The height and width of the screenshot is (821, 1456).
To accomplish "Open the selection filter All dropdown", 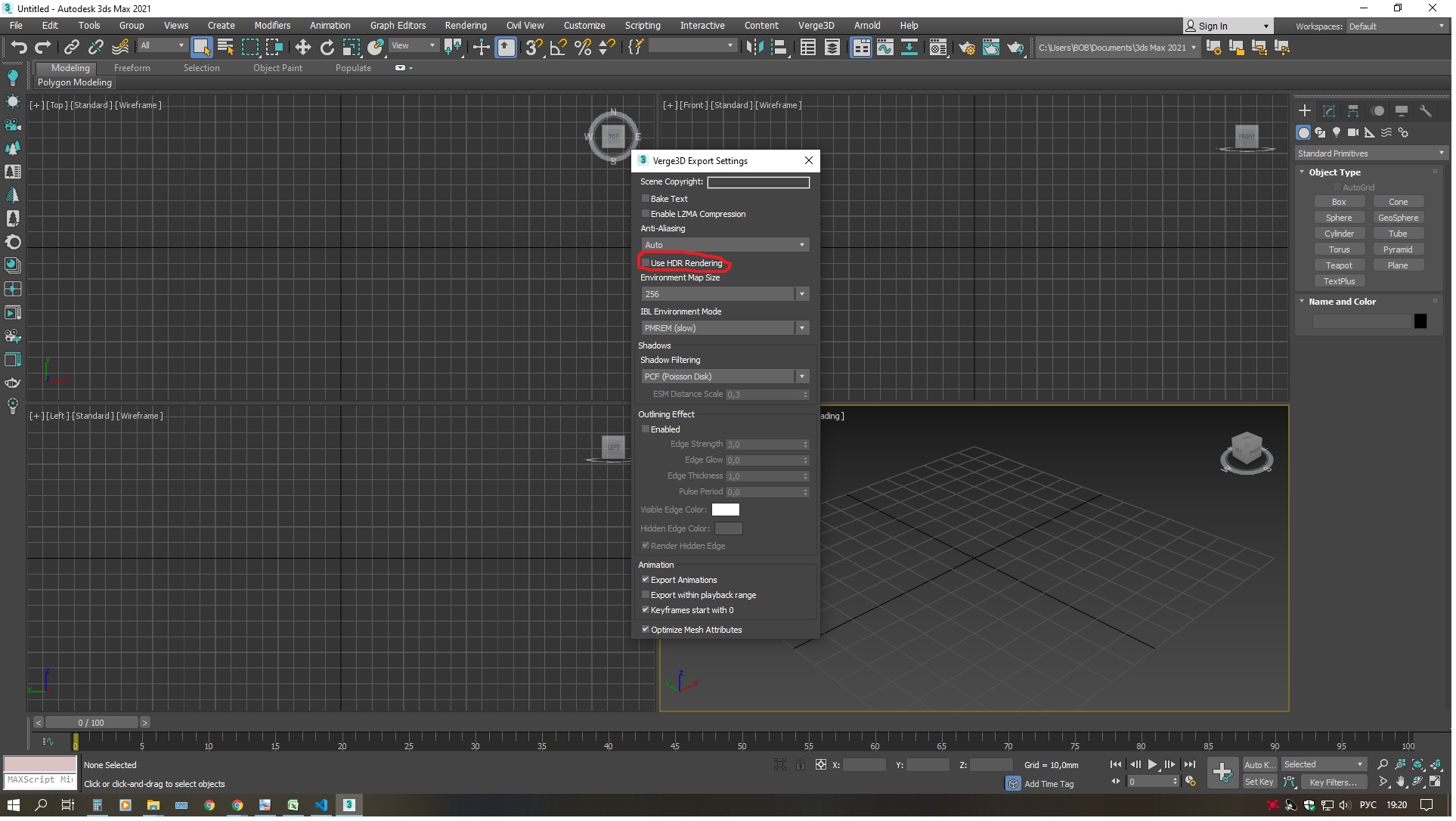I will pyautogui.click(x=163, y=46).
